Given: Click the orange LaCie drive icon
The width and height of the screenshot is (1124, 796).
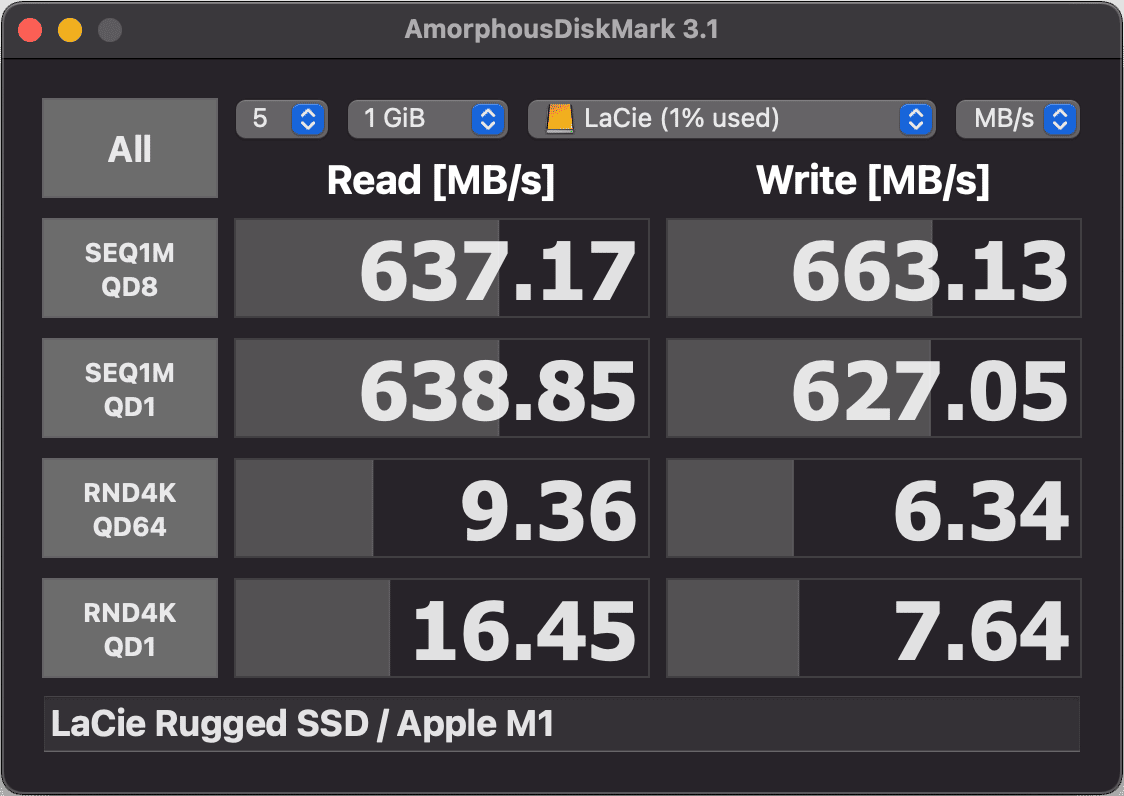Looking at the screenshot, I should pyautogui.click(x=560, y=119).
